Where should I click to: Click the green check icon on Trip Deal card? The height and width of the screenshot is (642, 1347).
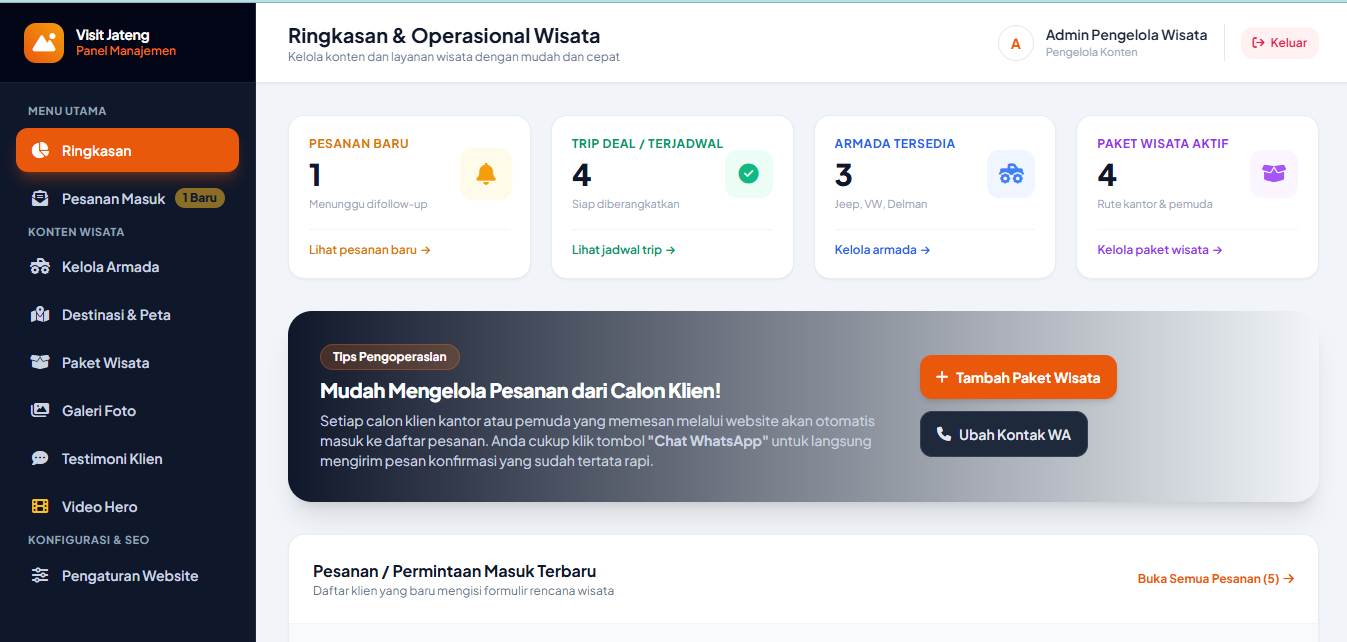coord(748,174)
